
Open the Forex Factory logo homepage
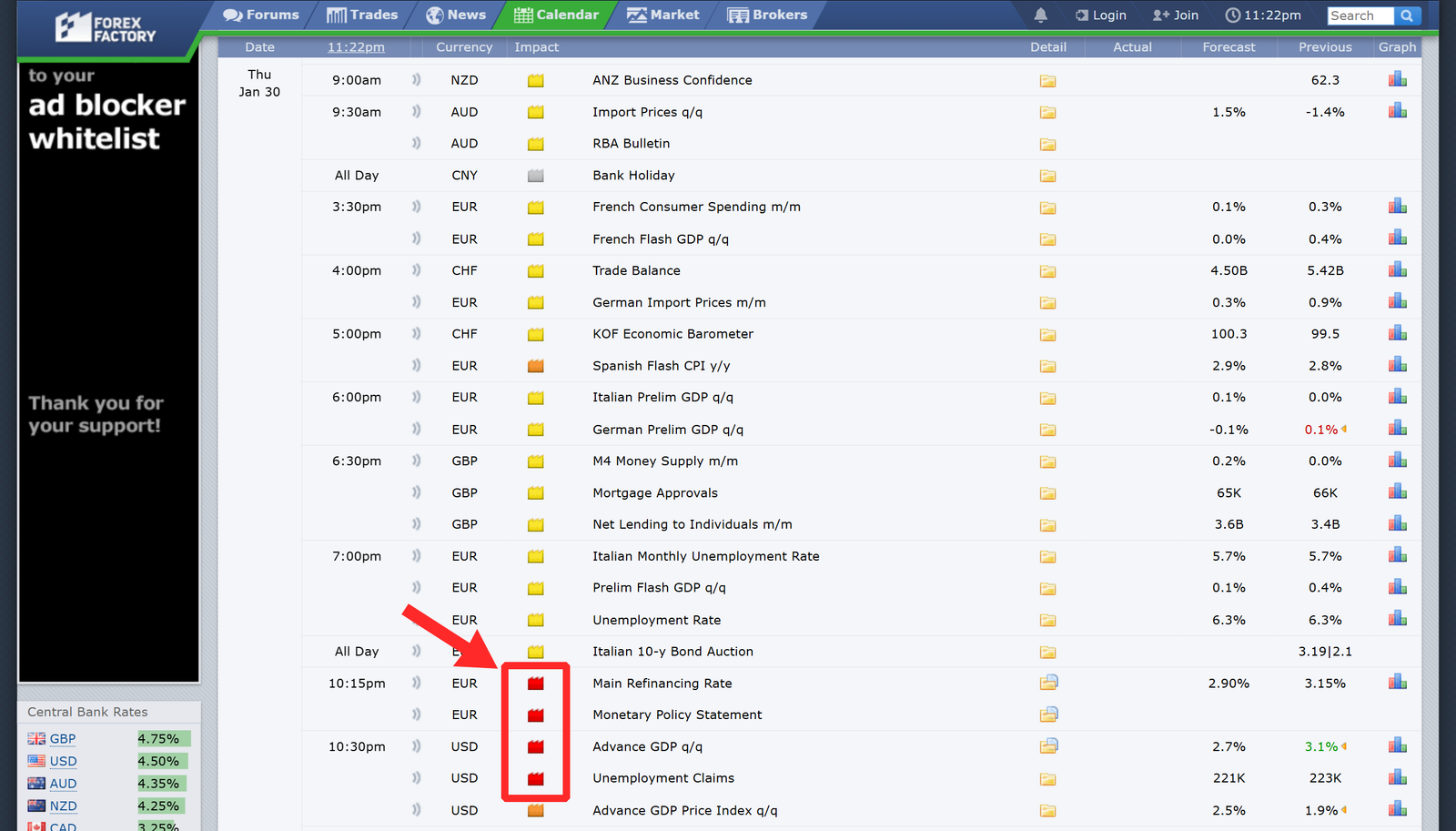(x=105, y=28)
